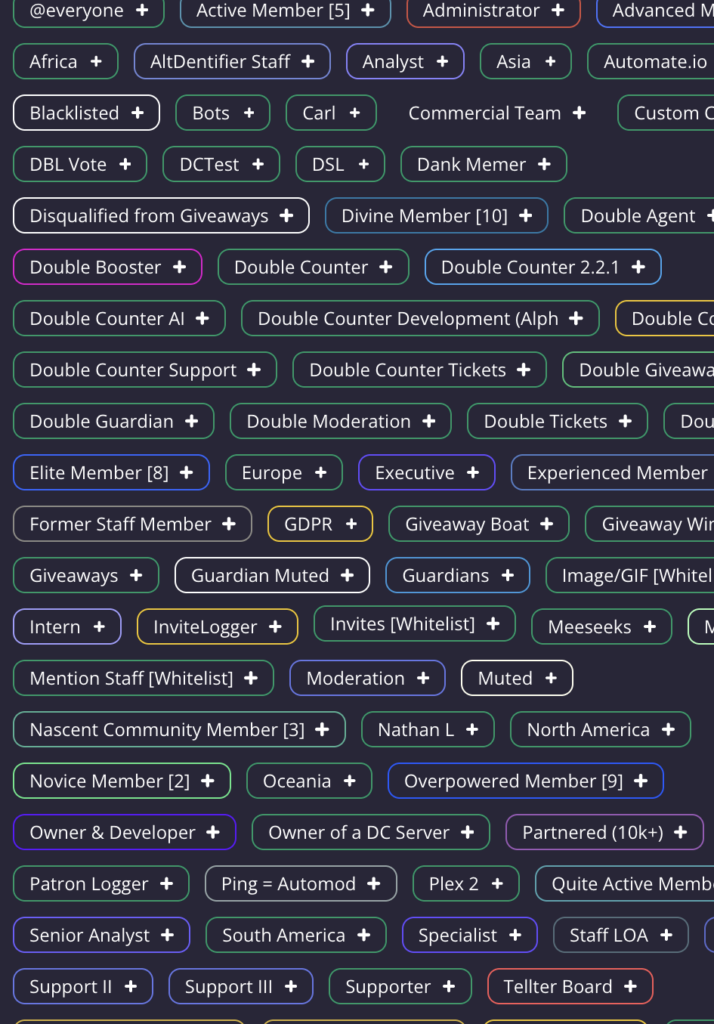The height and width of the screenshot is (1024, 714).
Task: Select the Muted role
Action: [x=516, y=678]
